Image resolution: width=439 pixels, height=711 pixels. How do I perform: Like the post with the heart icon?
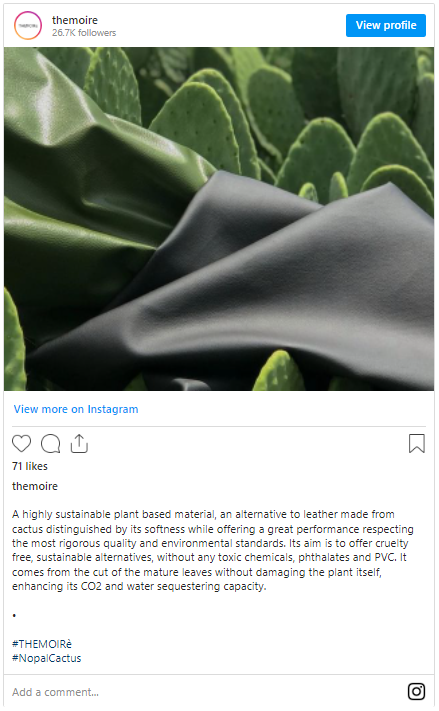[x=21, y=443]
